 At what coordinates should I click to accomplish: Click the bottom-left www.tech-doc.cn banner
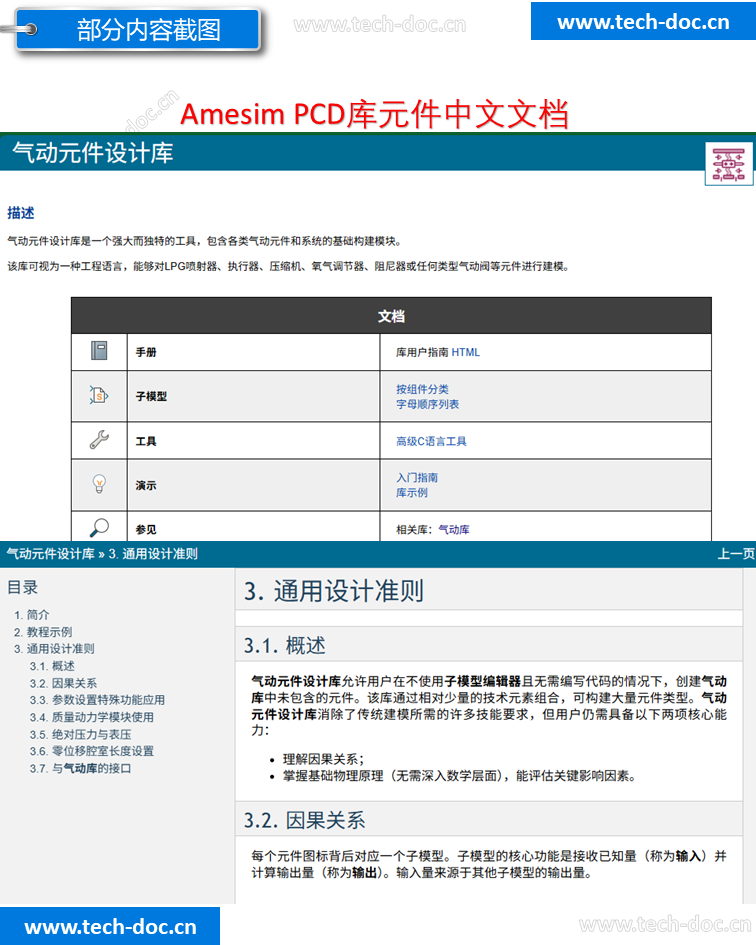pyautogui.click(x=110, y=926)
